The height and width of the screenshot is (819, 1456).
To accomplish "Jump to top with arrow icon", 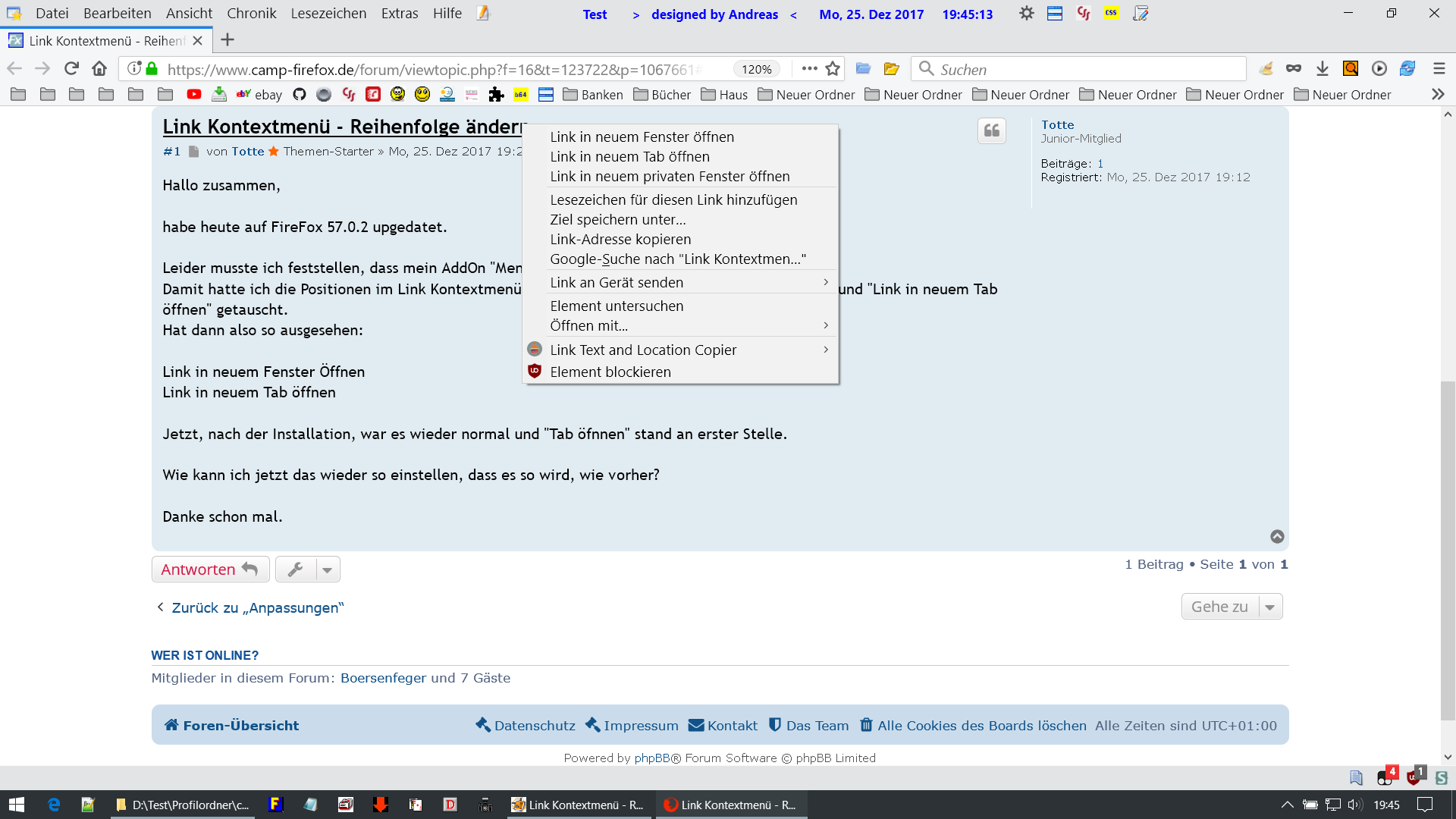I will [x=1277, y=537].
